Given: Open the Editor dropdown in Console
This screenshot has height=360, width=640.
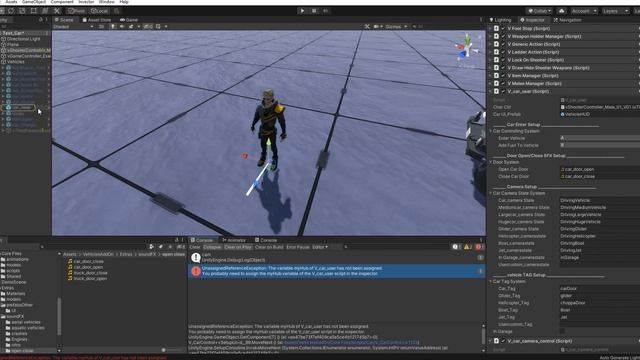Looking at the screenshot, I should [x=320, y=247].
